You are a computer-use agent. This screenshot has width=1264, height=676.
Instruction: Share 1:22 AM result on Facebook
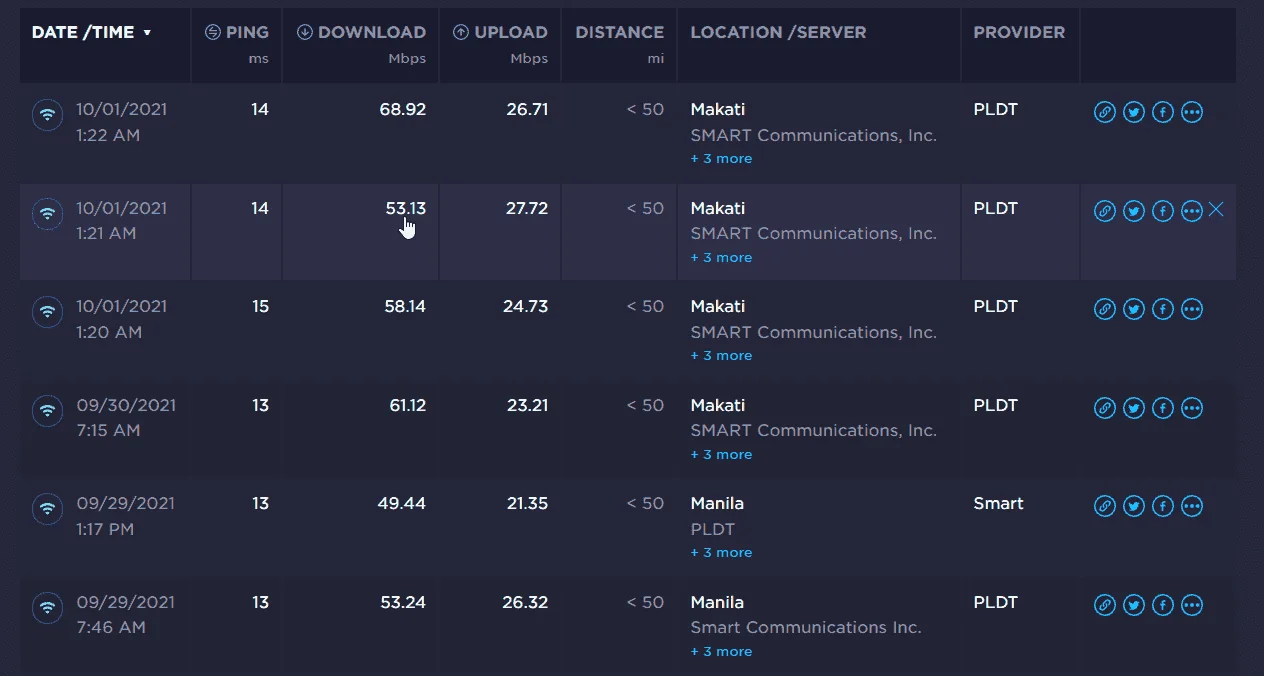(x=1162, y=112)
